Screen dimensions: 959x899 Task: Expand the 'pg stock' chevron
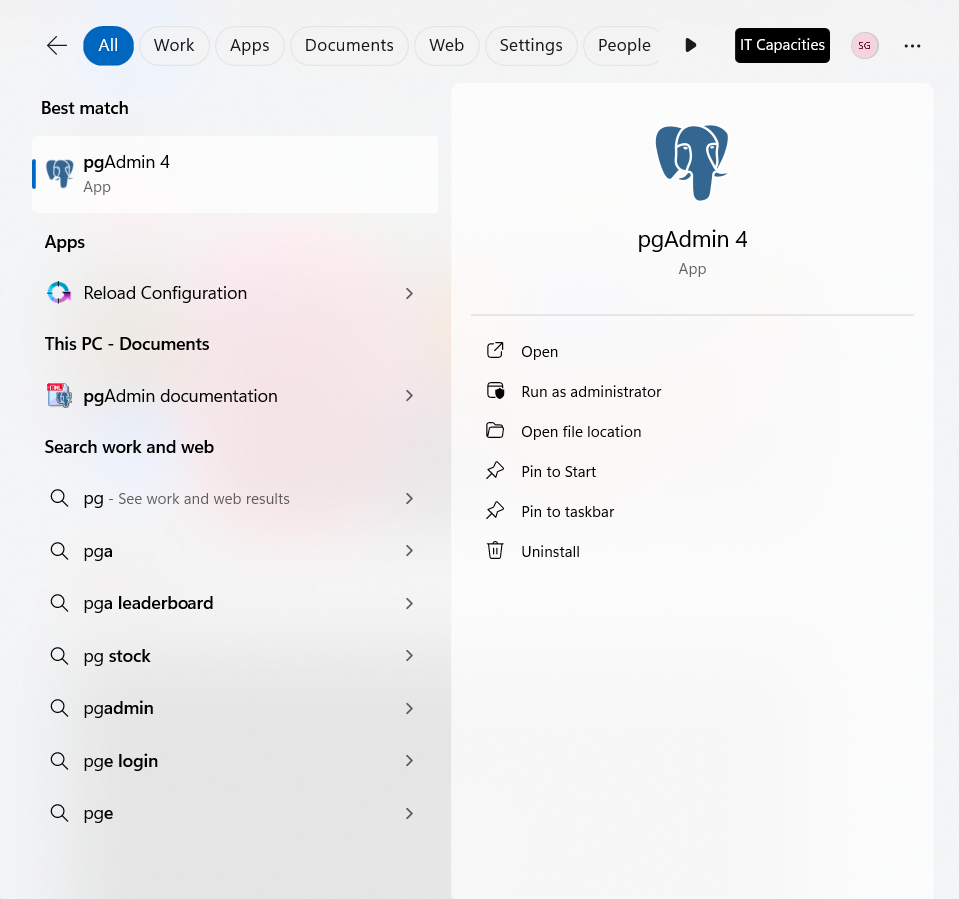pos(409,656)
